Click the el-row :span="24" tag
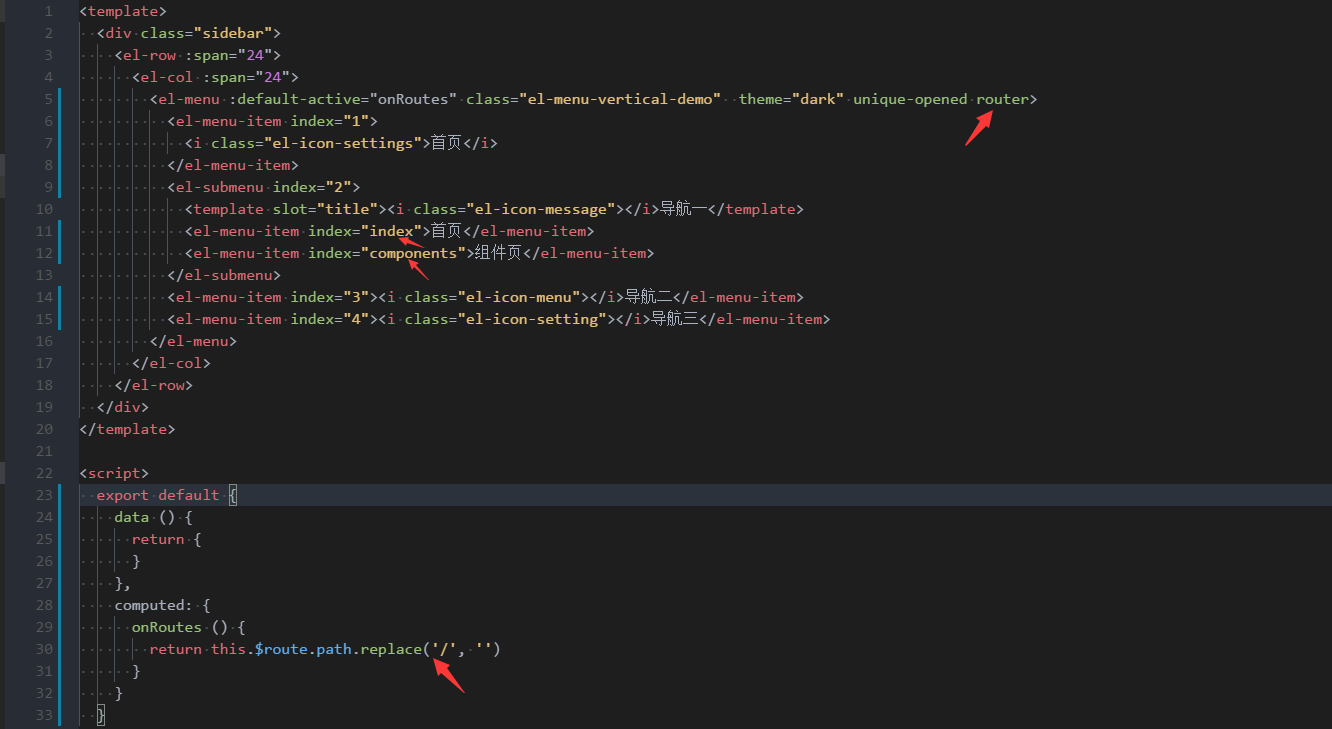The width and height of the screenshot is (1332, 729). tap(198, 55)
